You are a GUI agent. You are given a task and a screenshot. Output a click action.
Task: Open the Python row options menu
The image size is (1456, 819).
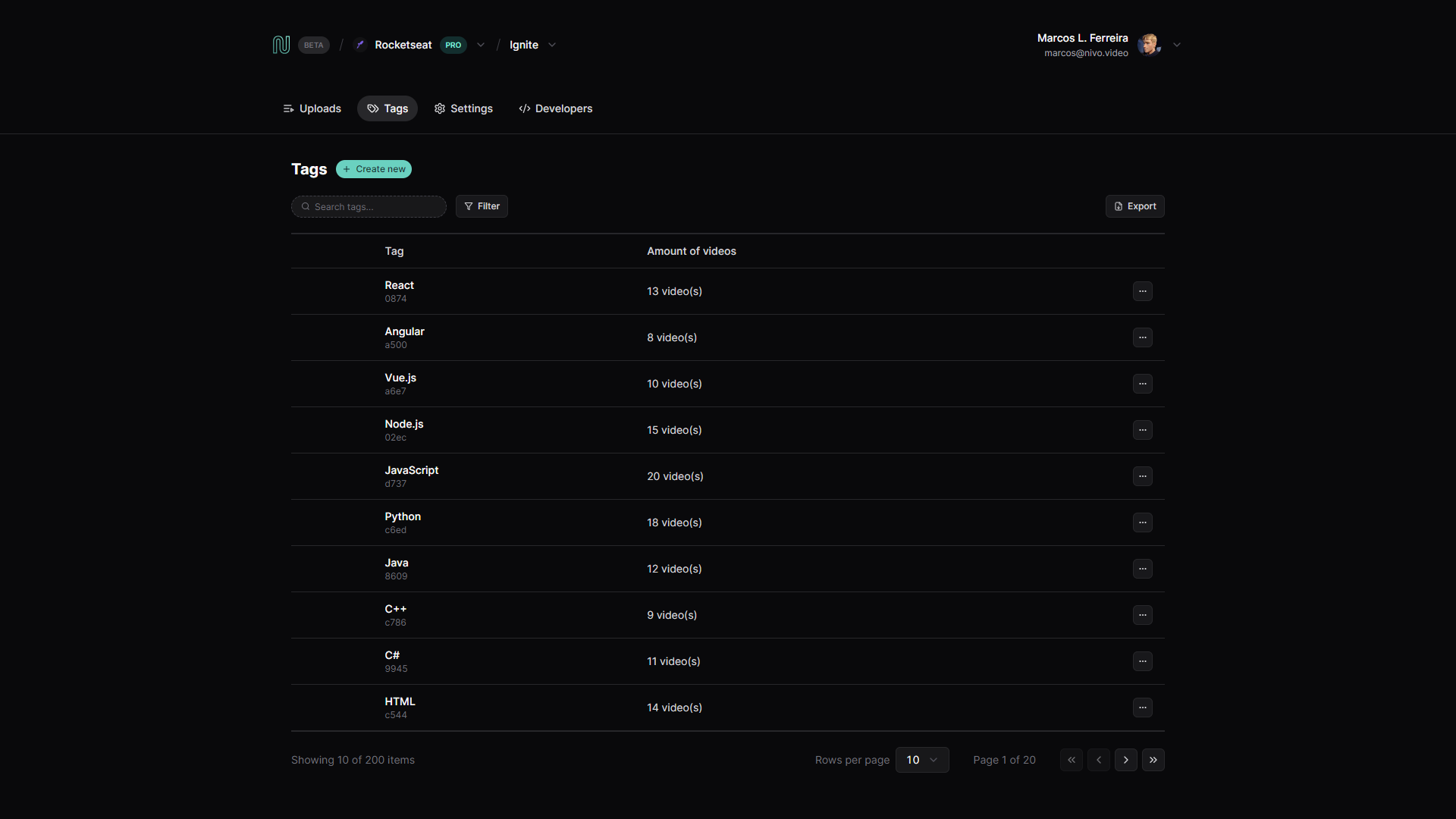point(1142,522)
